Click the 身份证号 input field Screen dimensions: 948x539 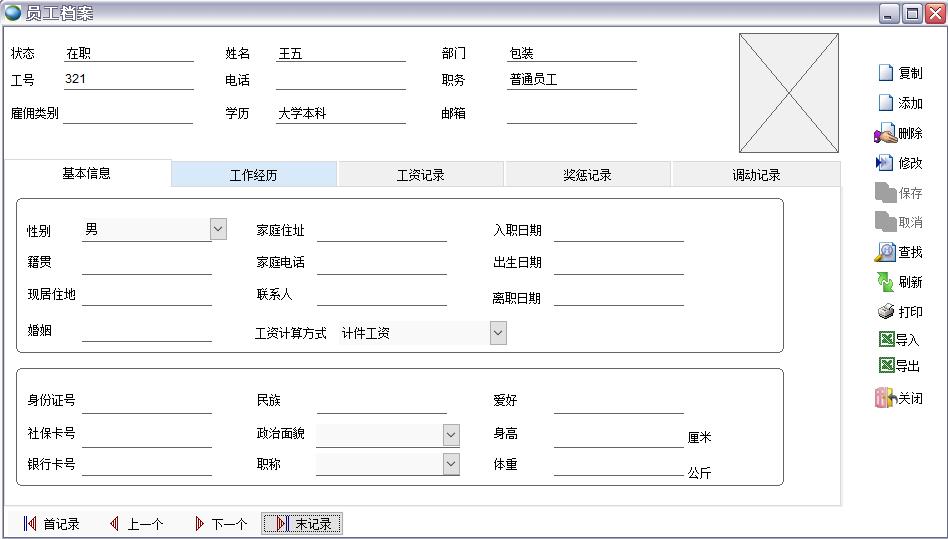[147, 402]
